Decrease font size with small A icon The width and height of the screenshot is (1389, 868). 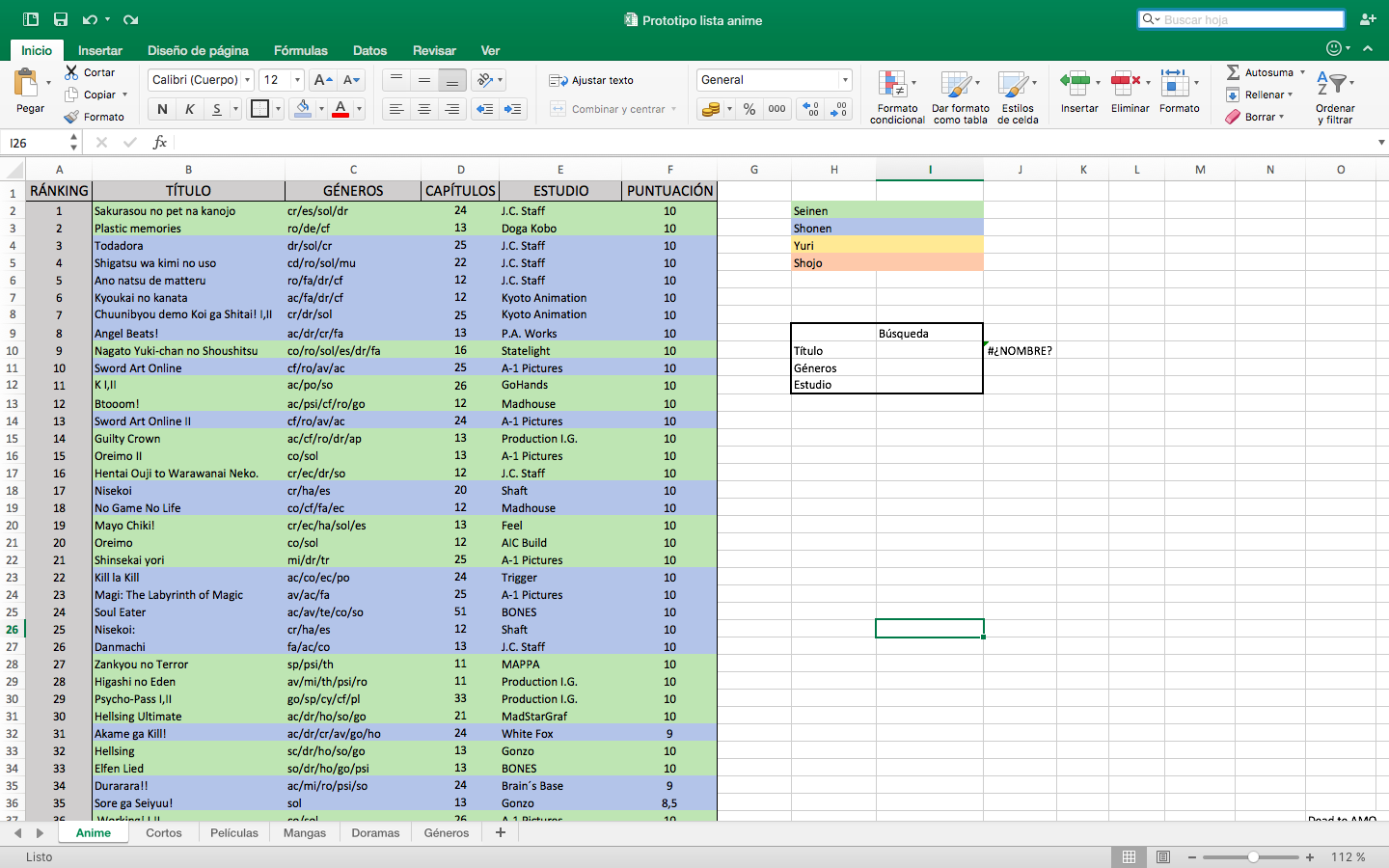coord(351,80)
